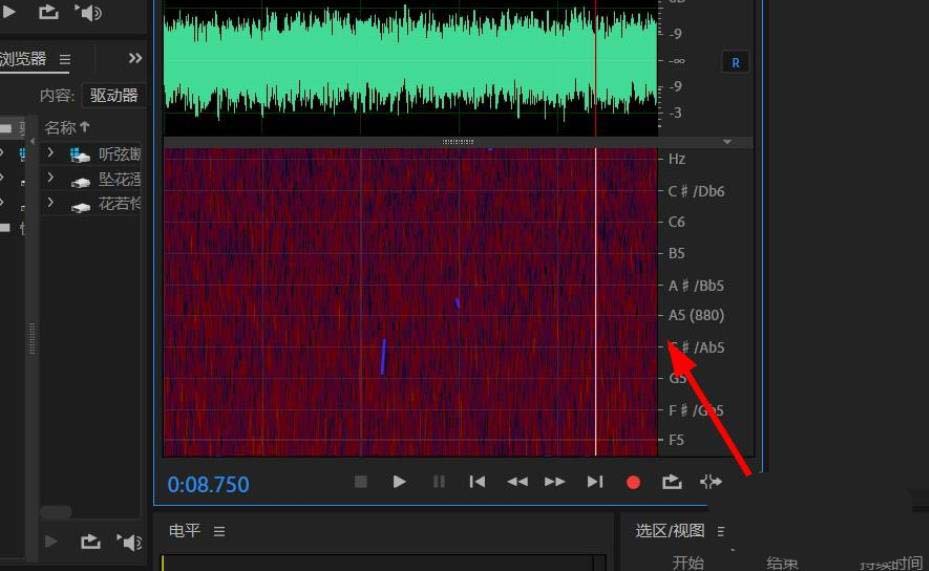Expand the 花若怜 drive tree item
The image size is (929, 571).
[50, 204]
